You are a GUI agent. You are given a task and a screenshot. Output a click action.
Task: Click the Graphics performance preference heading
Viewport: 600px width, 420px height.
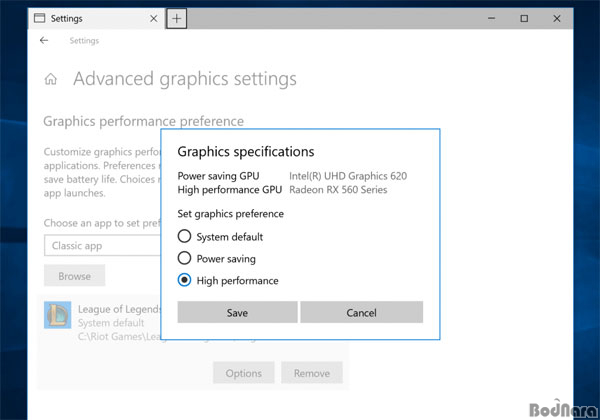(x=143, y=121)
